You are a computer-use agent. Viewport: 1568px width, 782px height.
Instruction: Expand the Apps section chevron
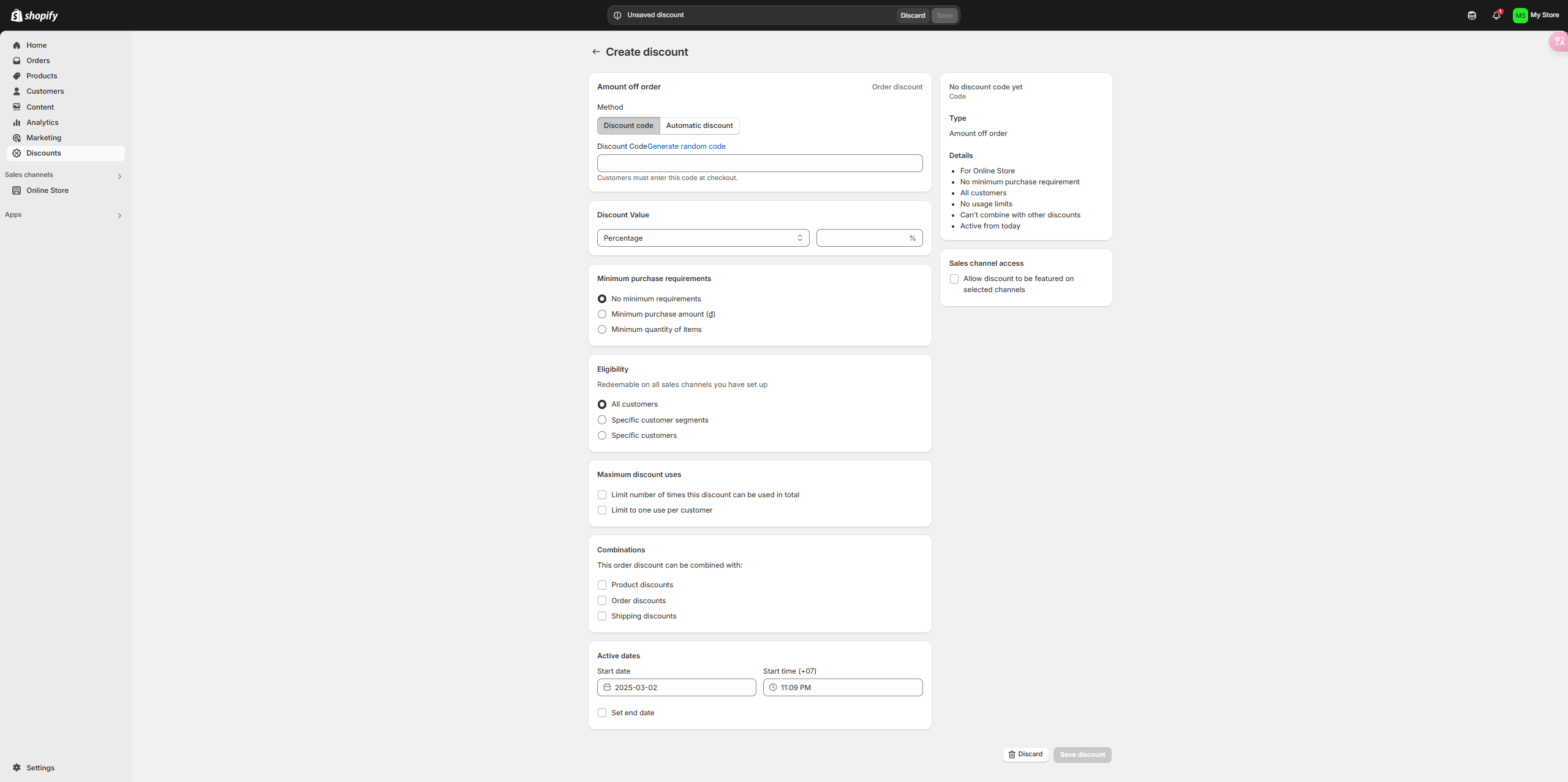(119, 216)
